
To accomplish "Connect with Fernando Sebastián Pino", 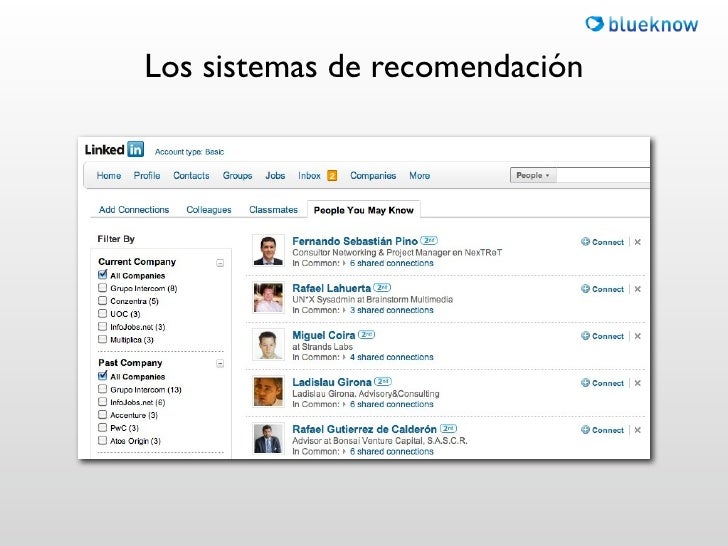I will click(x=602, y=242).
